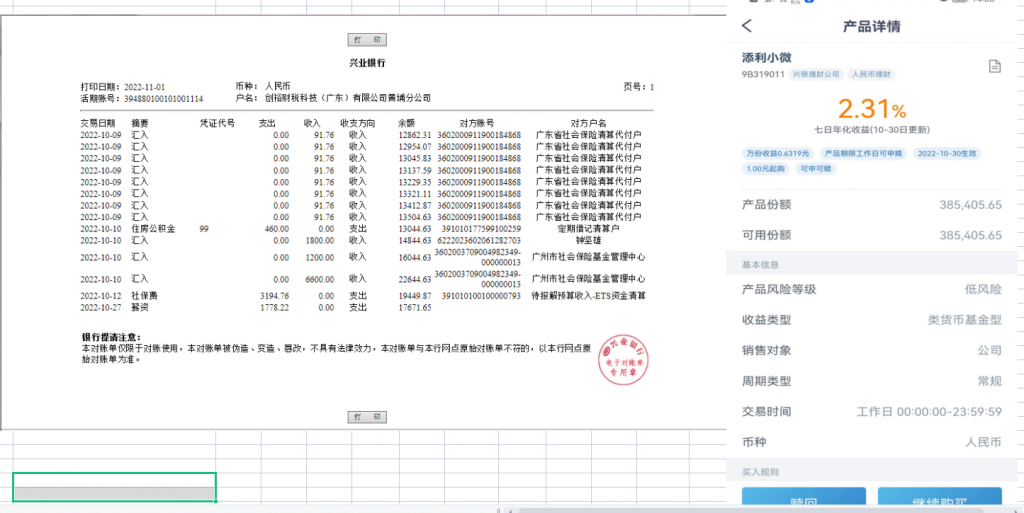Click trading time 工作日 00:00:00-23:59:59
Image resolution: width=1024 pixels, height=513 pixels.
[929, 412]
